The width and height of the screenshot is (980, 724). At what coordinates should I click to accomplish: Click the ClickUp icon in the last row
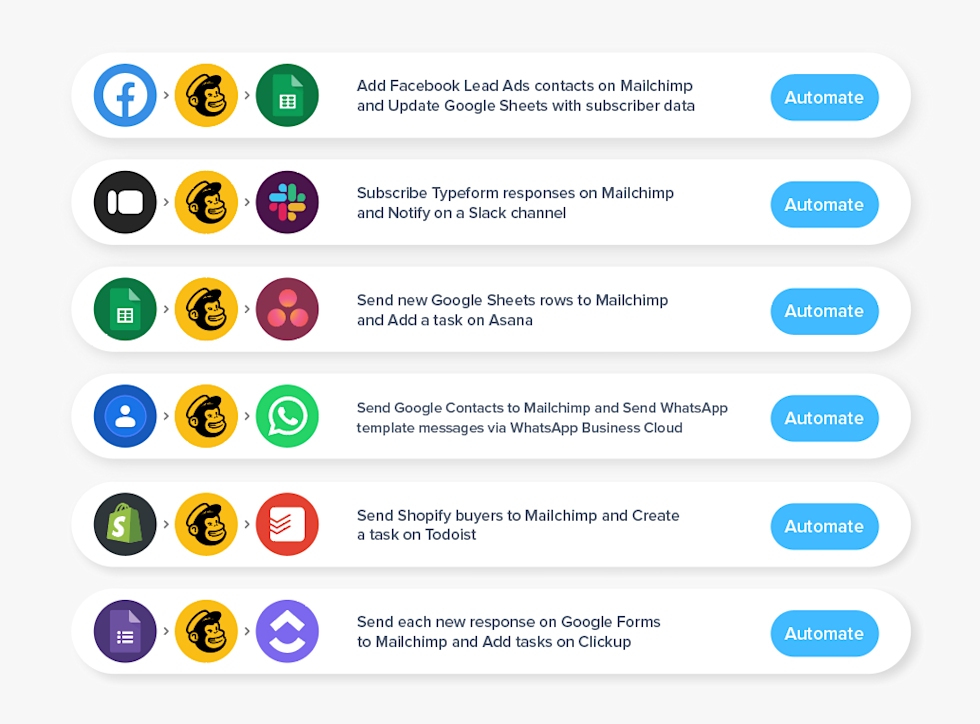(x=287, y=630)
